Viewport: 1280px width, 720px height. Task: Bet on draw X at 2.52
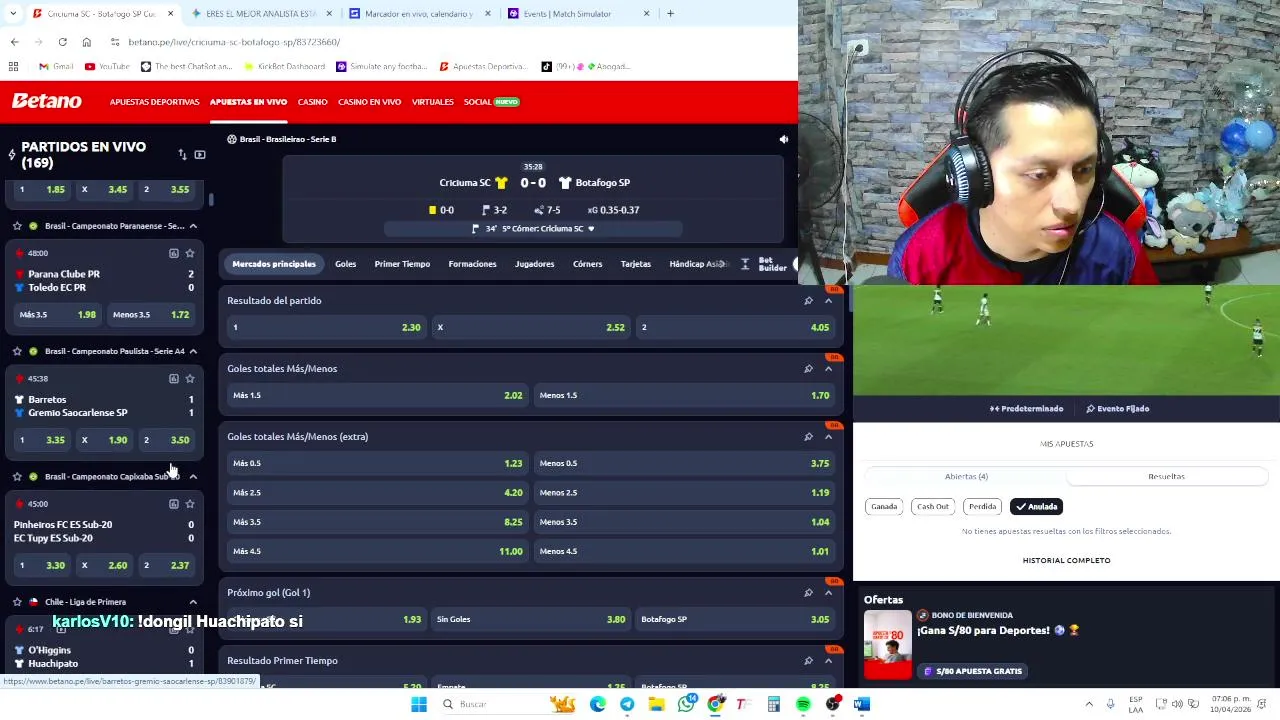point(531,327)
